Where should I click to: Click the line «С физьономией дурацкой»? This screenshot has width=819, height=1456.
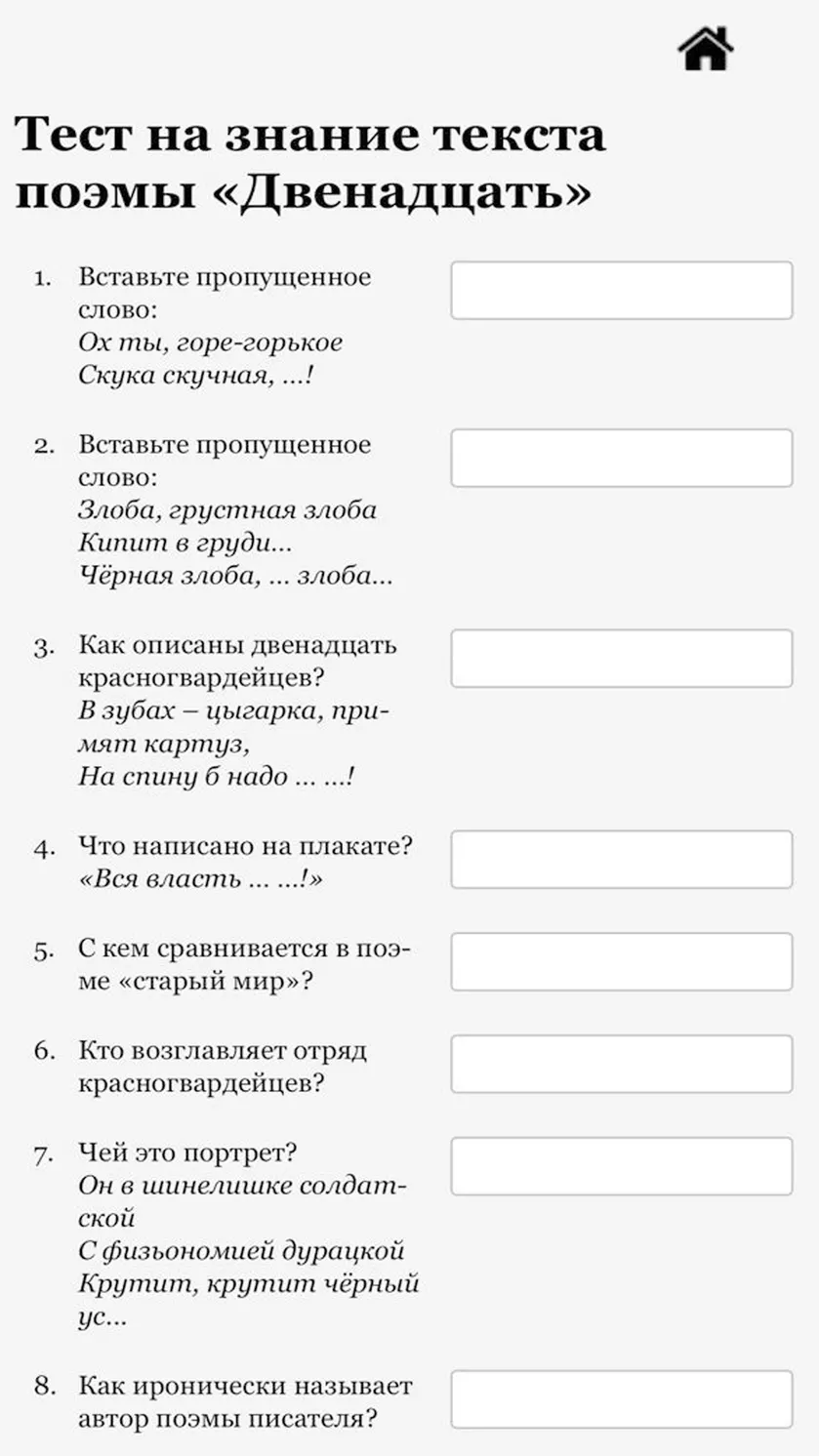(x=241, y=1251)
